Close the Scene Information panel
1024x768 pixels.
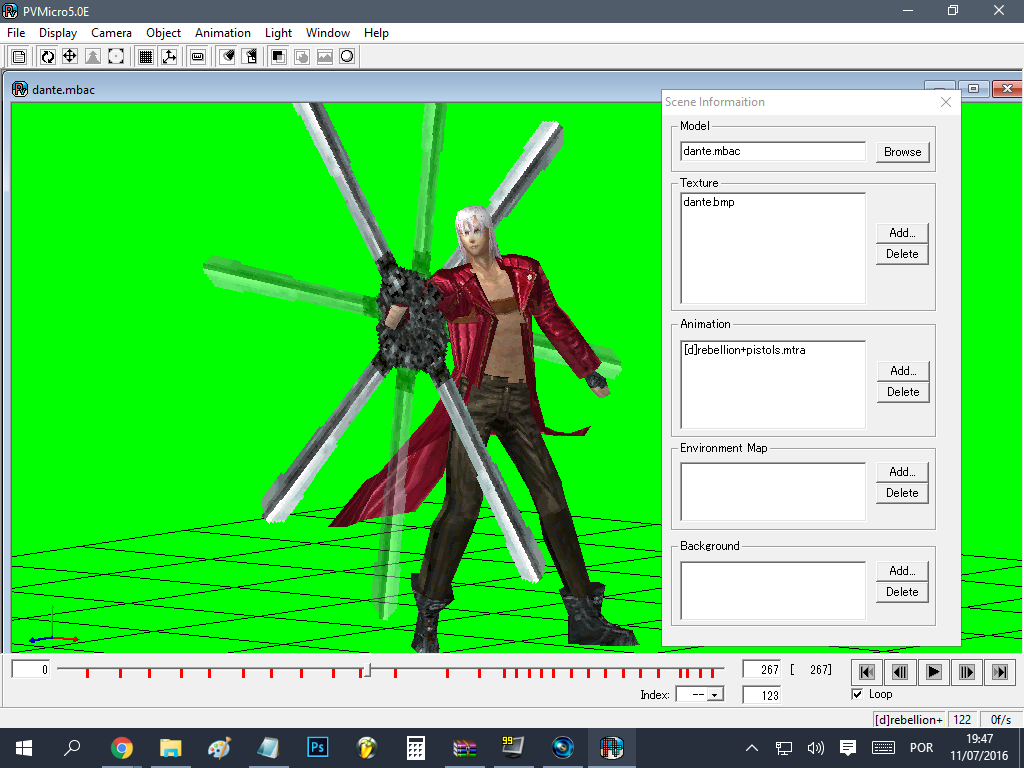(x=946, y=102)
